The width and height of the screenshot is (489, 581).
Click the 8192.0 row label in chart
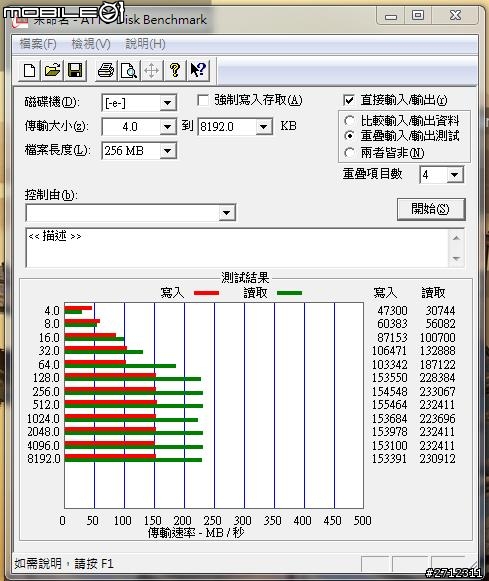tap(44, 459)
